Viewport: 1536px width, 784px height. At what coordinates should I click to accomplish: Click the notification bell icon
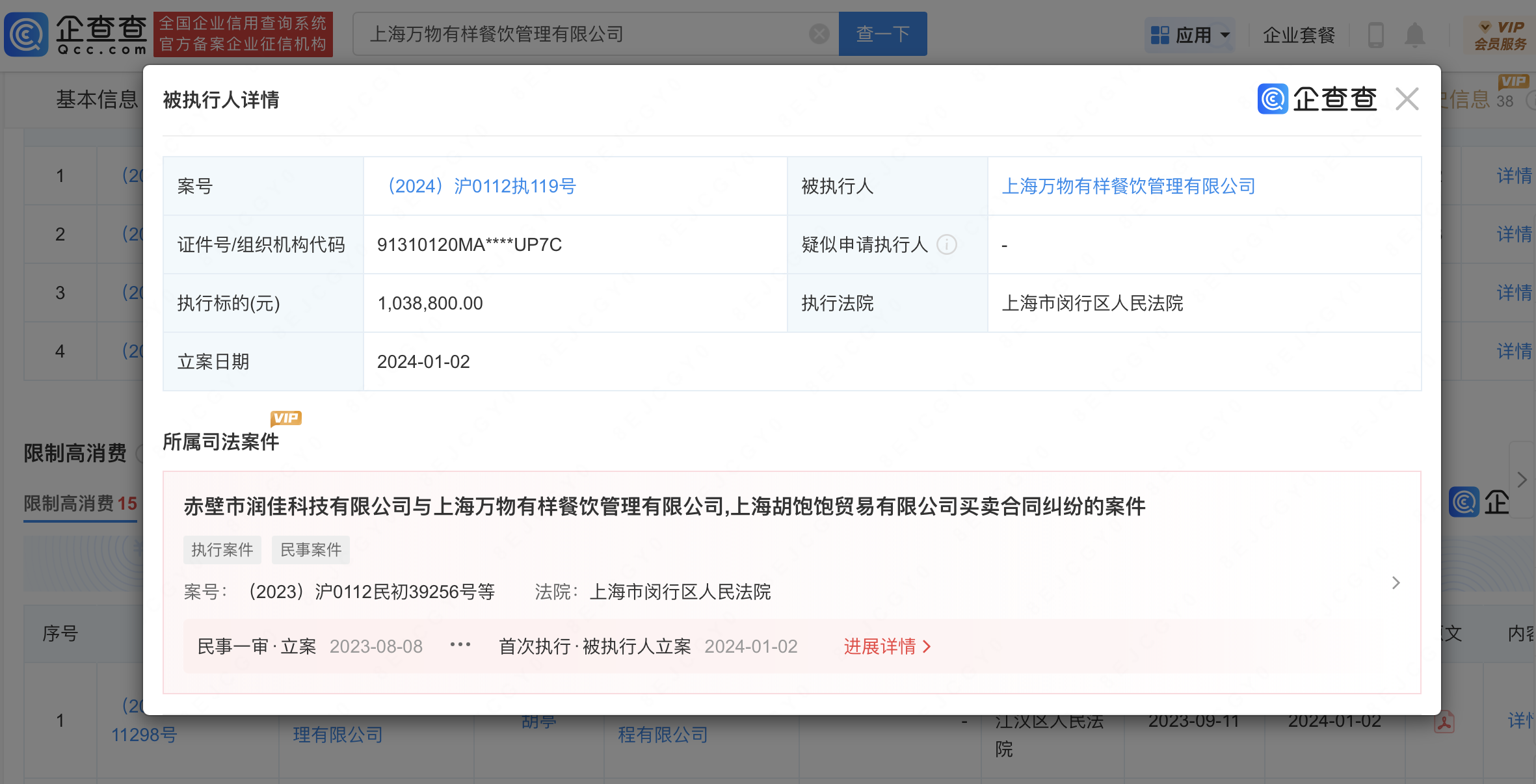click(1414, 35)
